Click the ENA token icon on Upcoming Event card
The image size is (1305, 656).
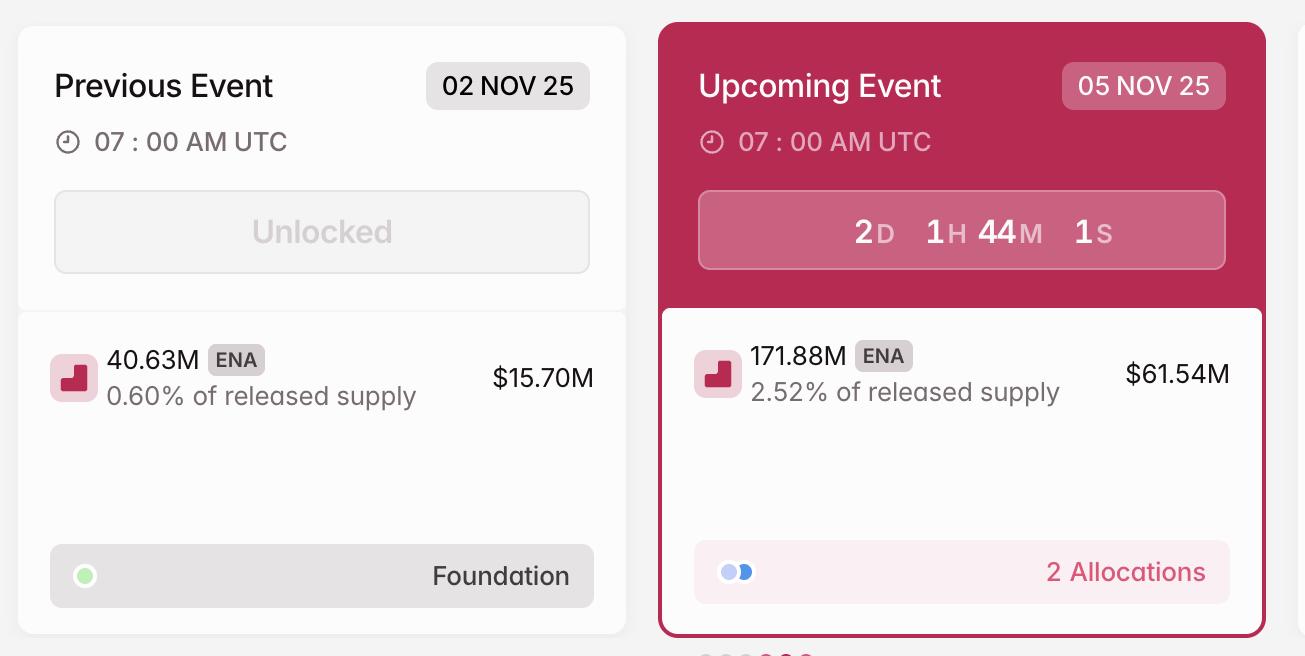718,374
